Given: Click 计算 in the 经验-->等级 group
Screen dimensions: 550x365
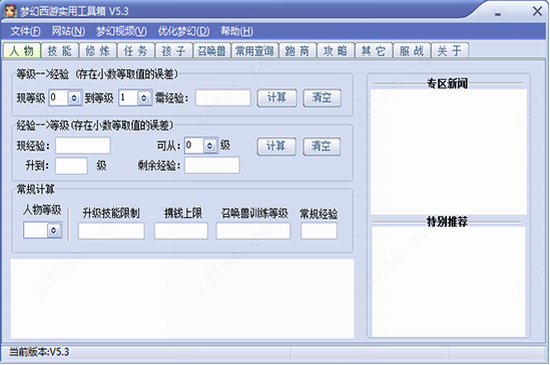Looking at the screenshot, I should point(276,146).
